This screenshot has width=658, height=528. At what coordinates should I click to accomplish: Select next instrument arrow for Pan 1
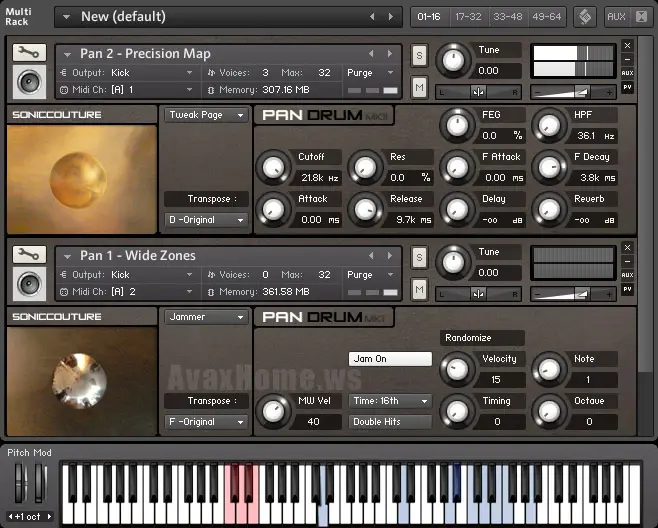[x=390, y=256]
